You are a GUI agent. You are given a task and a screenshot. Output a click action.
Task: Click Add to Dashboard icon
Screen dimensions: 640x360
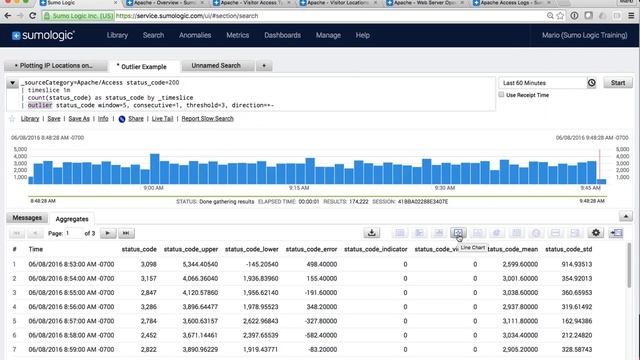pyautogui.click(x=616, y=233)
